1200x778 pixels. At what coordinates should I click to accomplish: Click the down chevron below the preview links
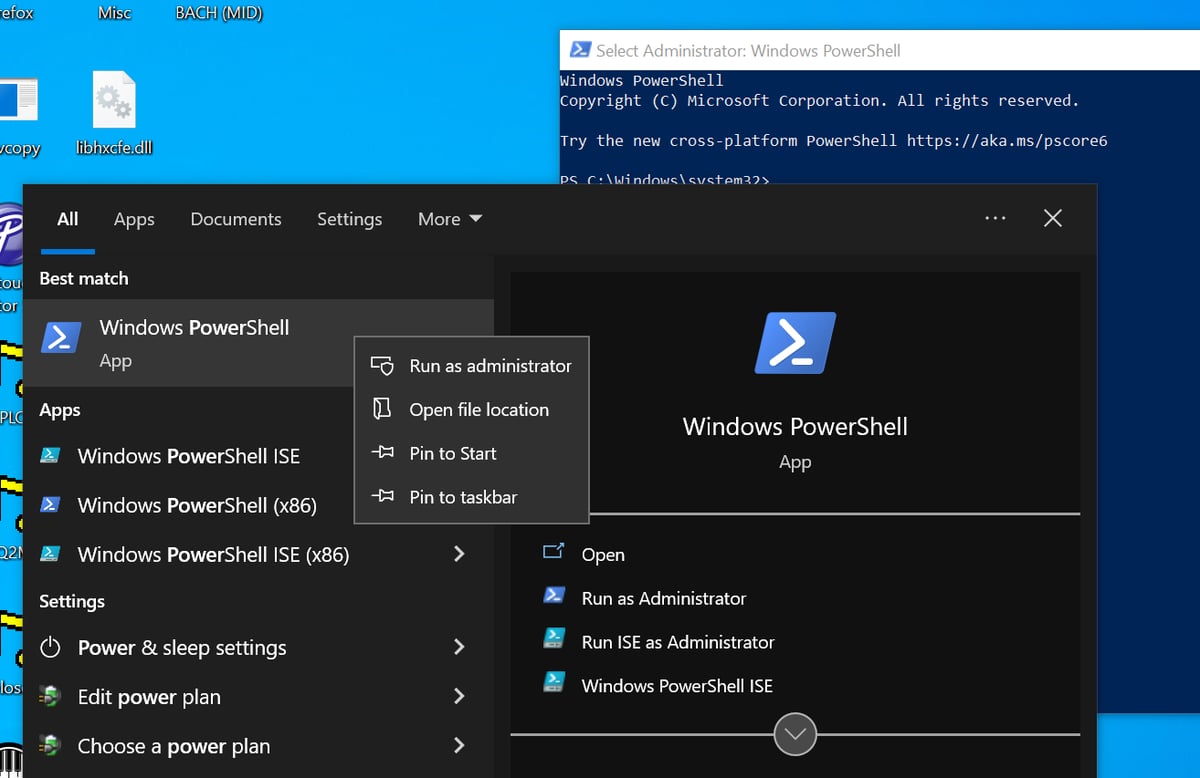coord(794,733)
